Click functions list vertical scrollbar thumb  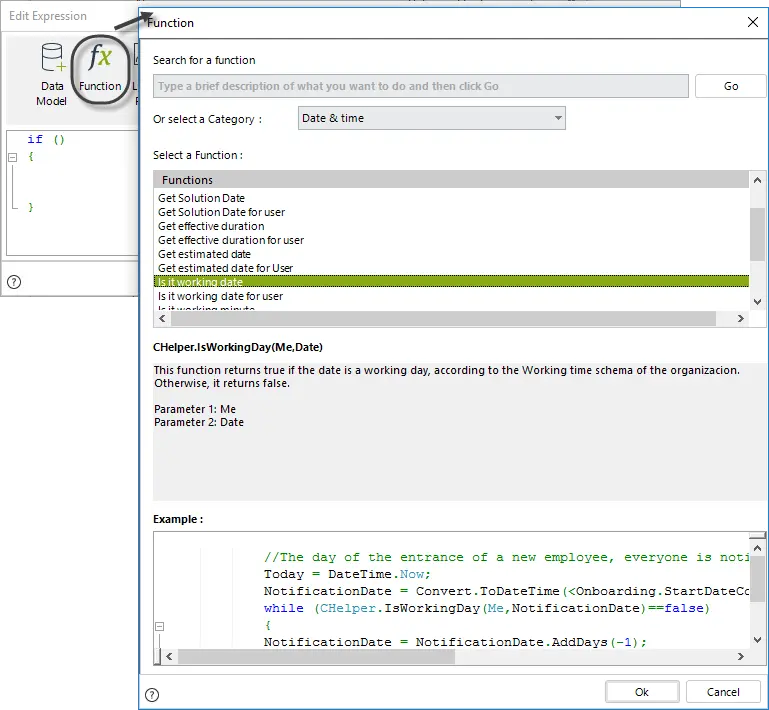[757, 234]
